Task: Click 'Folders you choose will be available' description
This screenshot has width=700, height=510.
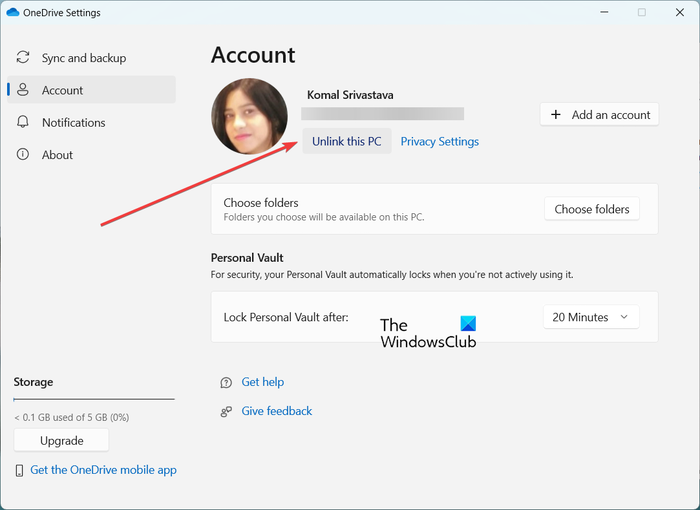Action: click(324, 217)
